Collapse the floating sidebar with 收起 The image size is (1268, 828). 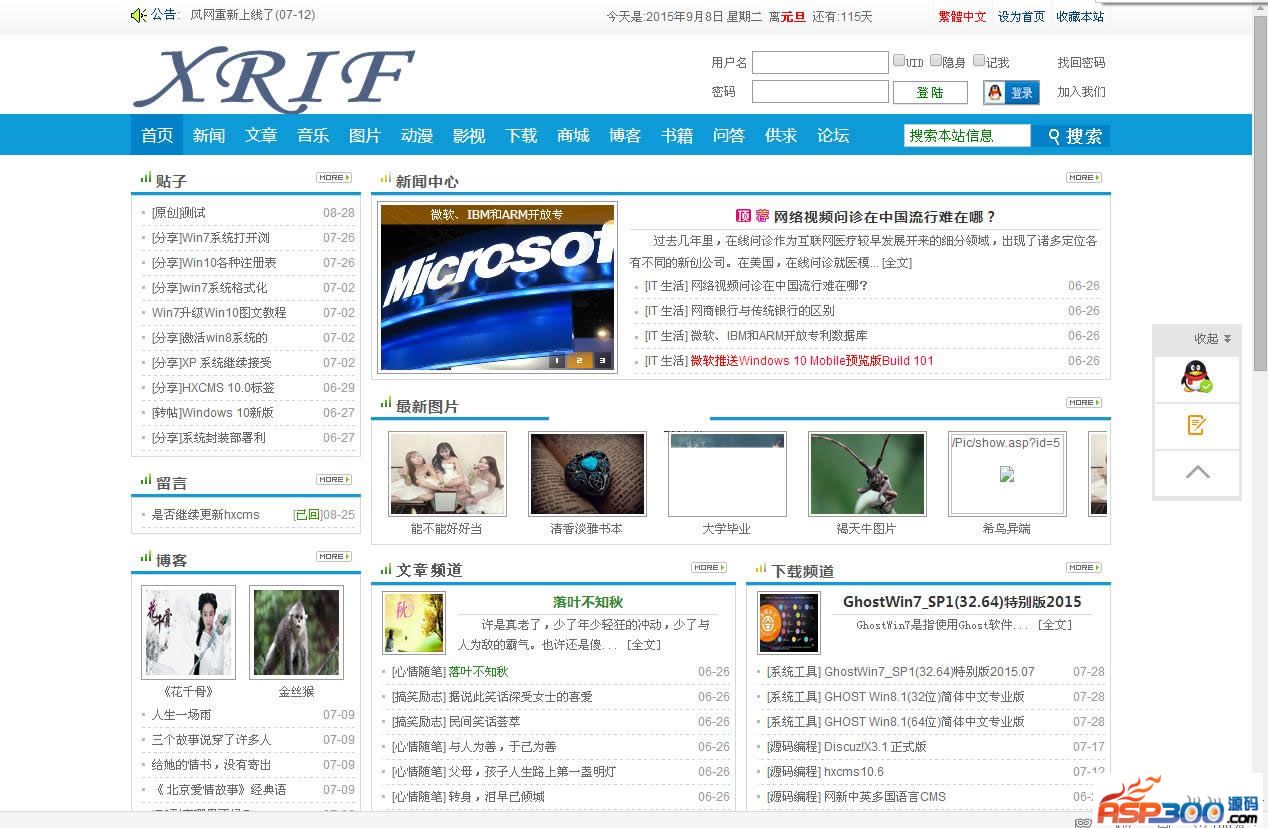(x=1211, y=338)
